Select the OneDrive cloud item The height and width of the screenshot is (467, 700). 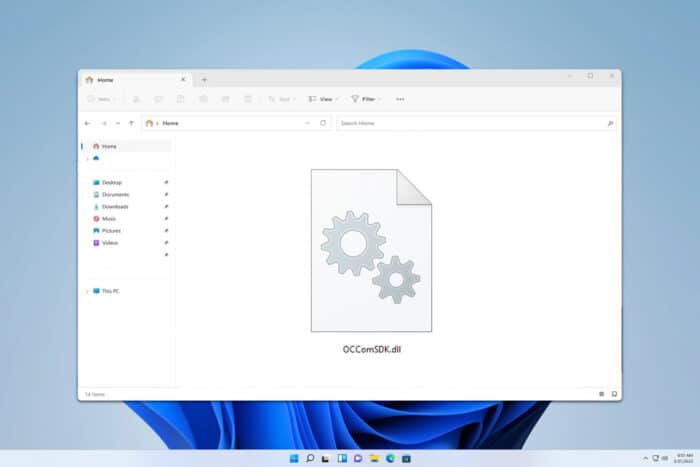click(x=96, y=158)
